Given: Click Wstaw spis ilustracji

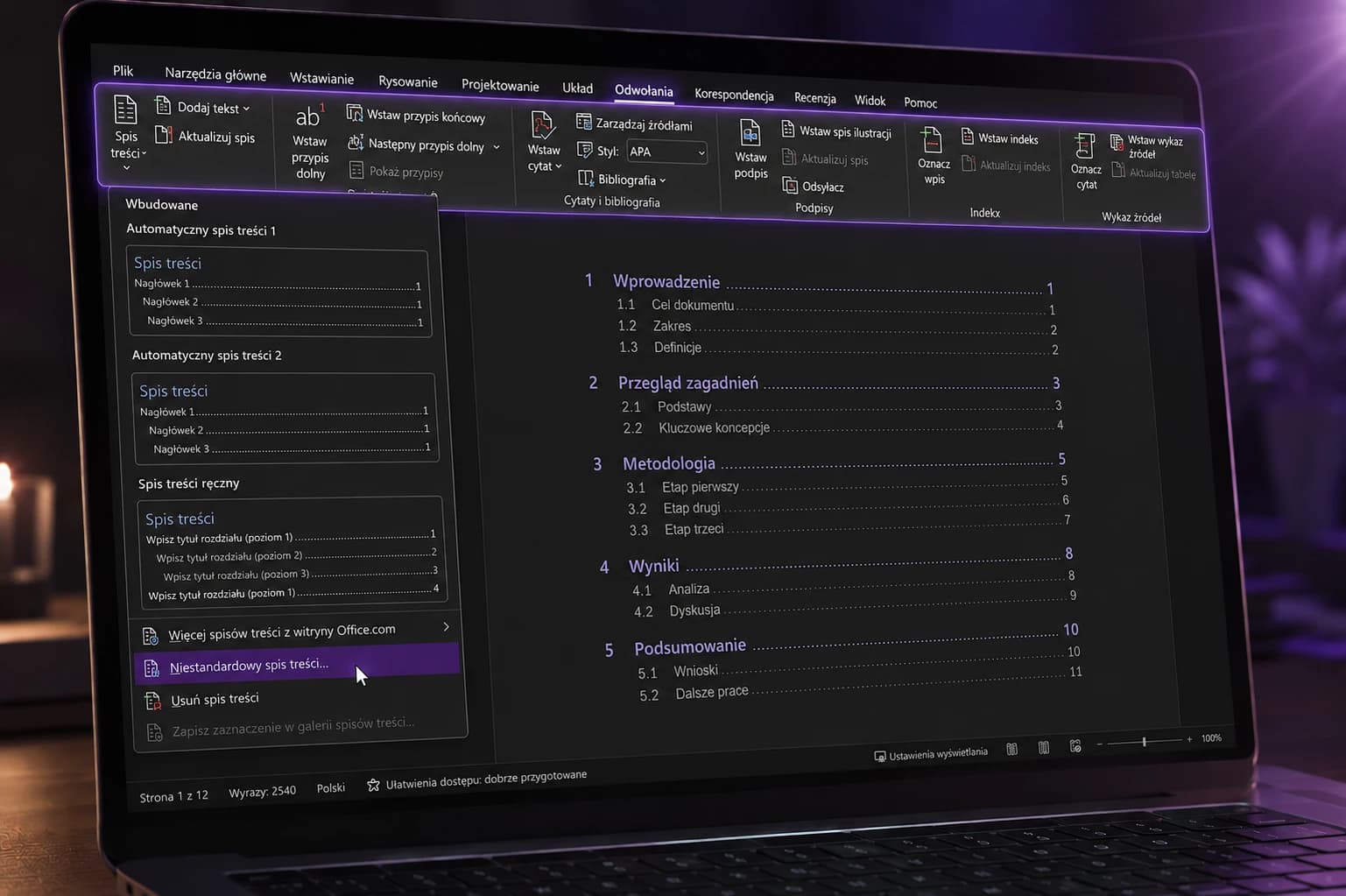Looking at the screenshot, I should click(836, 131).
